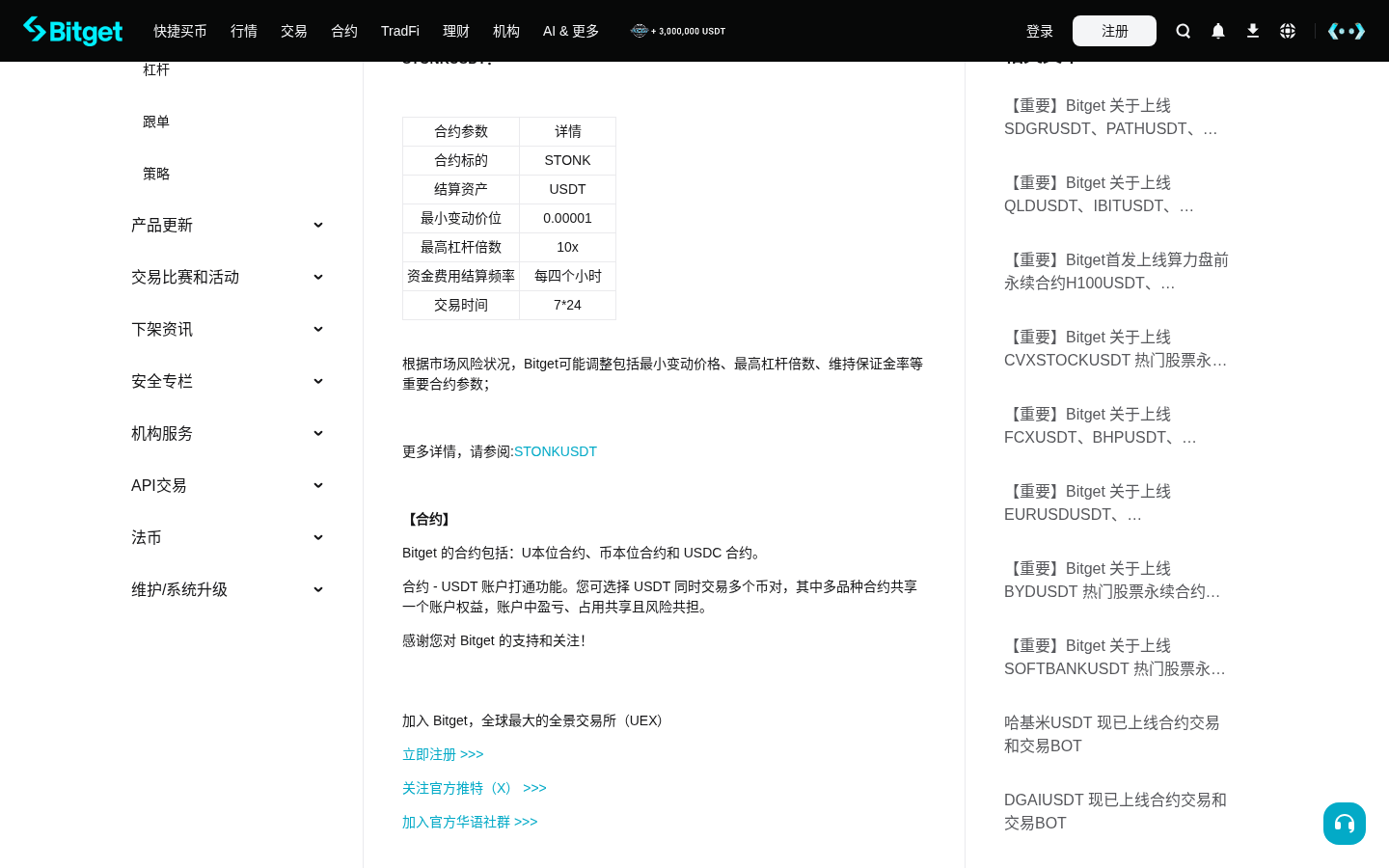This screenshot has height=868, width=1389.
Task: Open the STONKUSDT details link
Action: tap(556, 451)
